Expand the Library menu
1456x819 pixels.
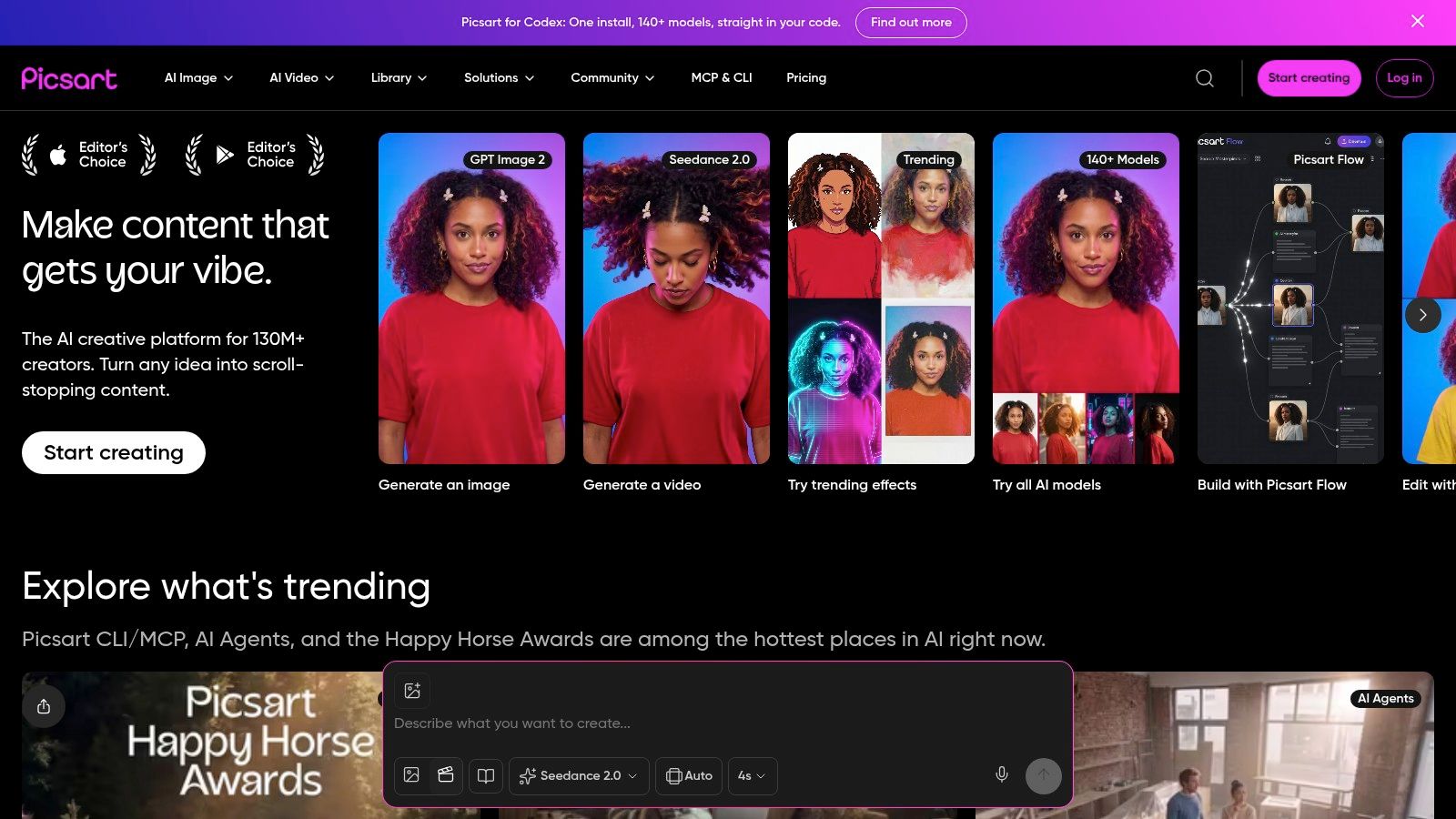[399, 78]
